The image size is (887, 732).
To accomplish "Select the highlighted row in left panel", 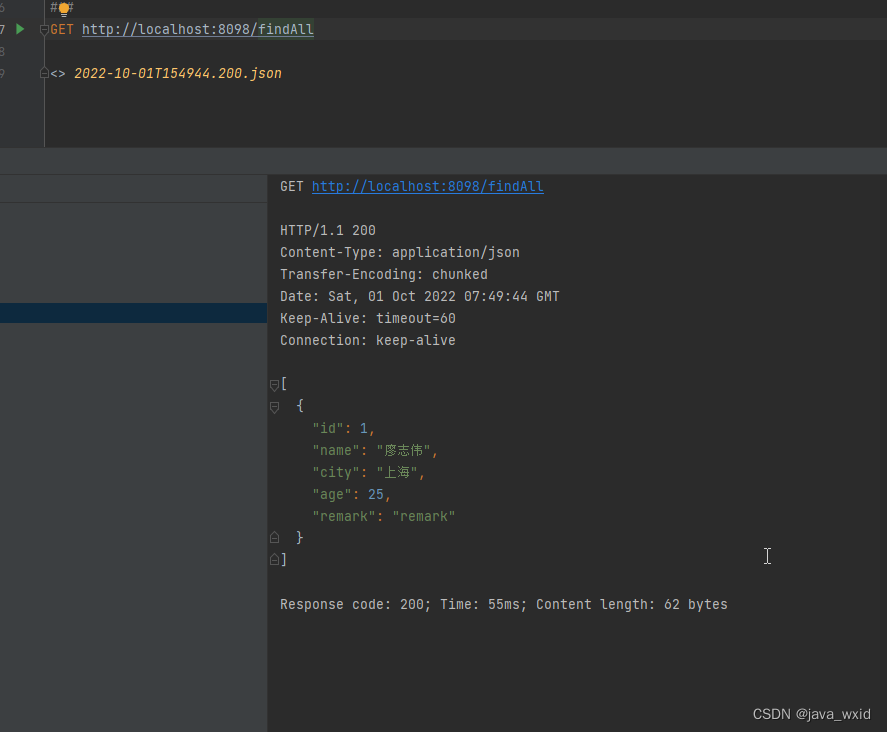I will pyautogui.click(x=134, y=313).
